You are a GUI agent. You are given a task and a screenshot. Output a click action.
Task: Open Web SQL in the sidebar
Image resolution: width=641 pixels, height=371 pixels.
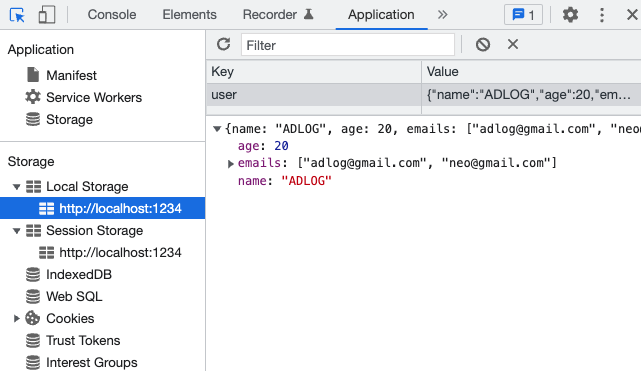(x=74, y=296)
